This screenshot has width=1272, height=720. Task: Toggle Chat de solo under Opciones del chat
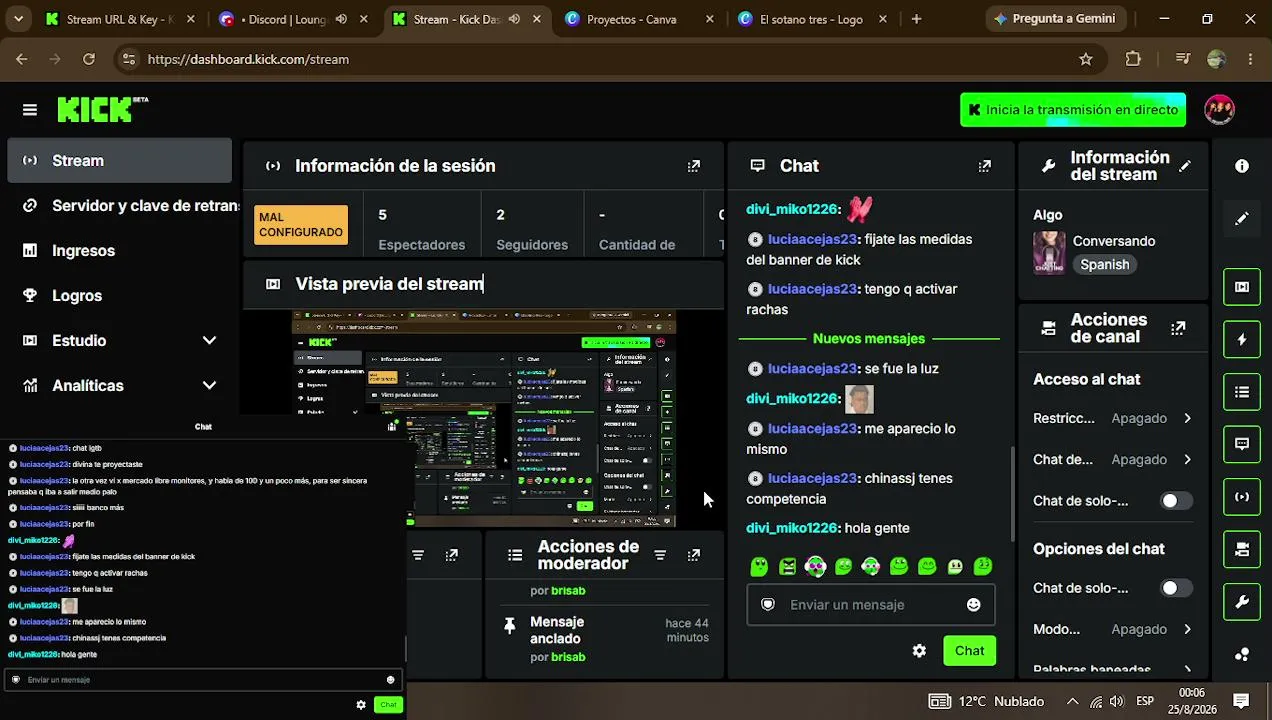(x=1176, y=589)
